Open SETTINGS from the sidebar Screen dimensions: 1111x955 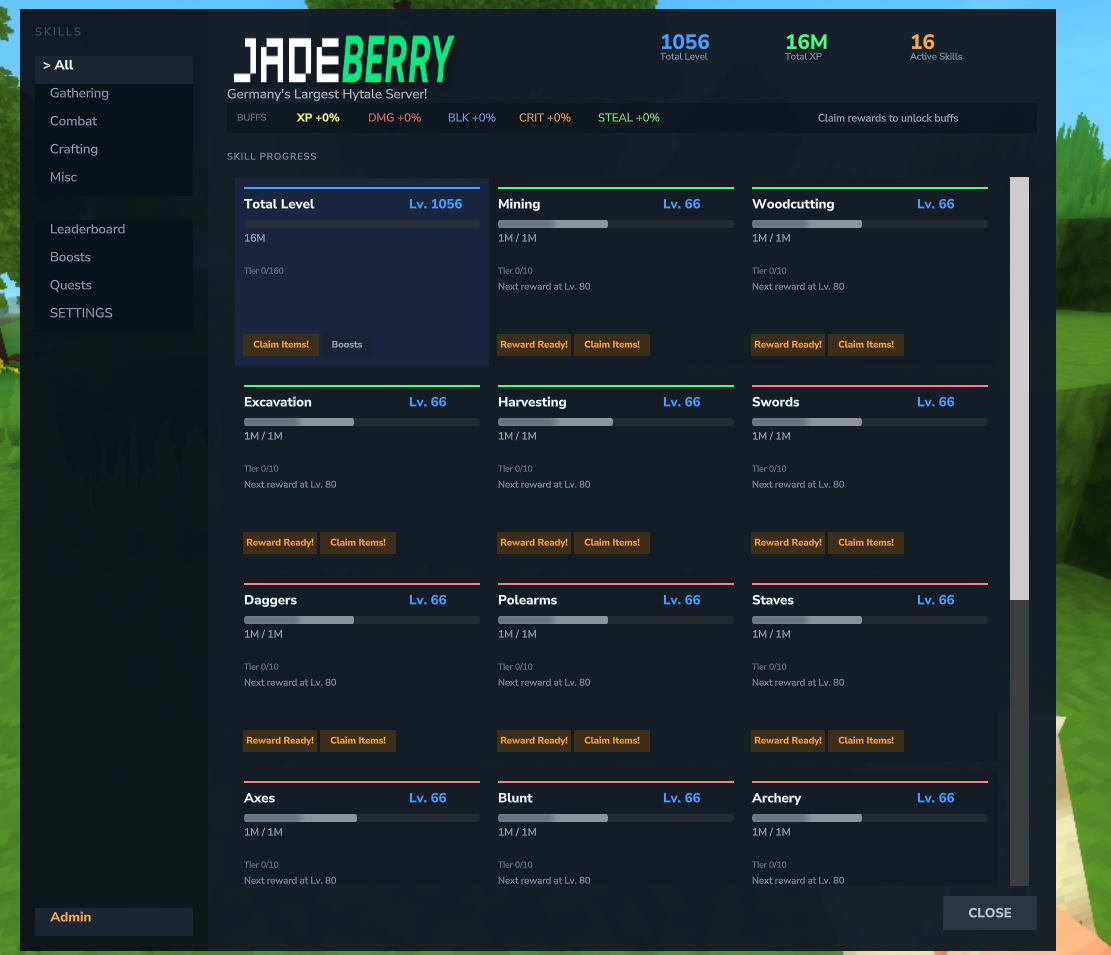pos(81,313)
